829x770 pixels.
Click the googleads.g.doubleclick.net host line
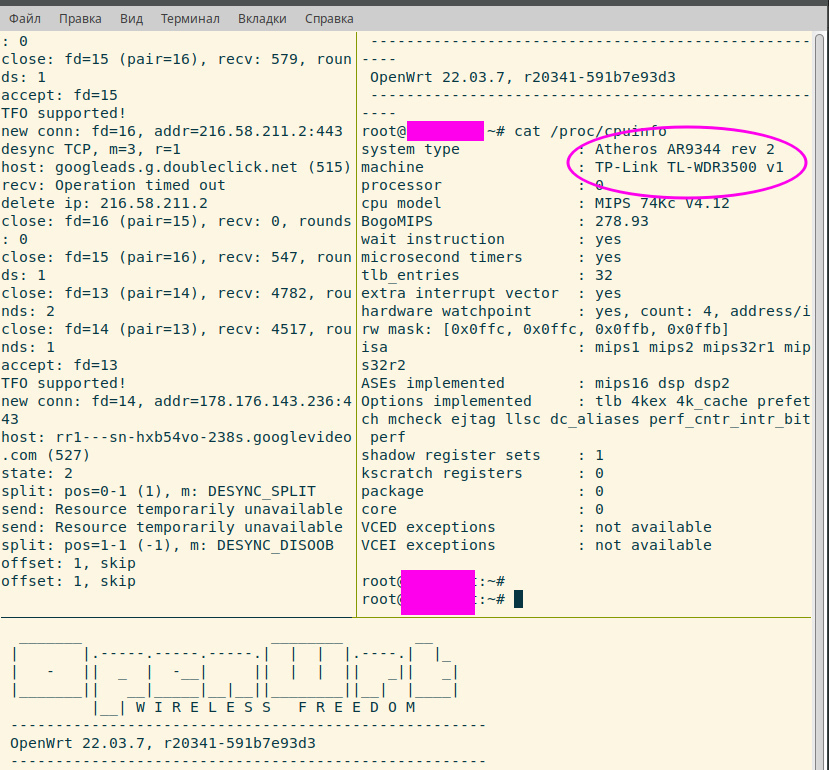[x=172, y=167]
